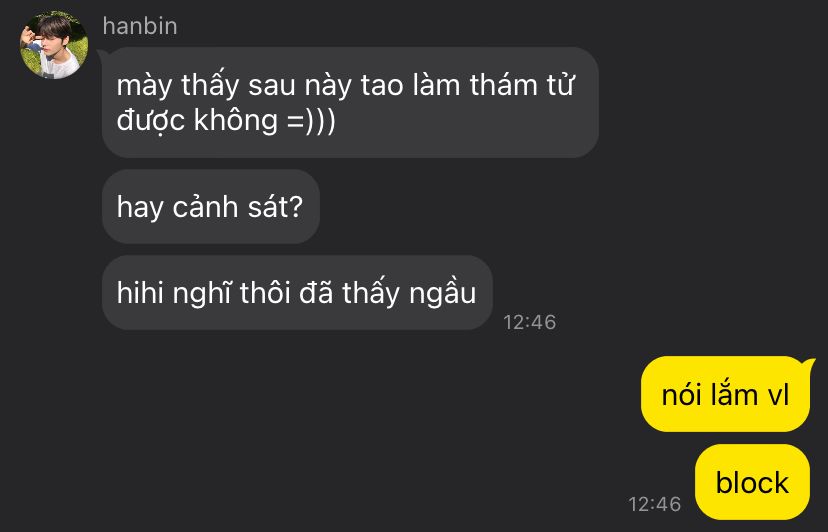Click the 12:46 timestamp beside the received message

point(529,322)
